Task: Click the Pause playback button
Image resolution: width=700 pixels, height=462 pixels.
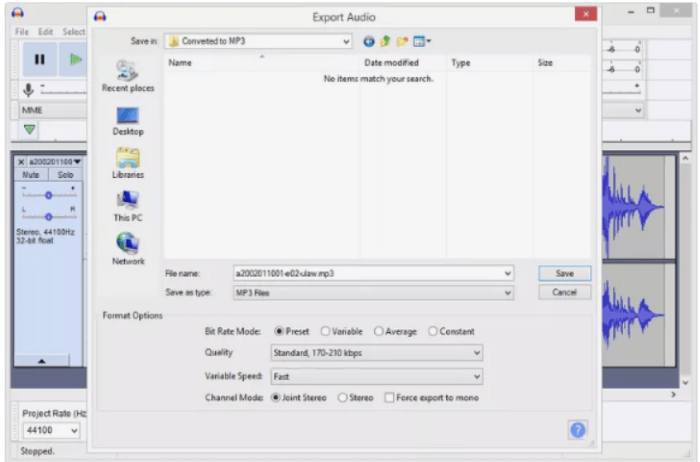Action: point(39,60)
